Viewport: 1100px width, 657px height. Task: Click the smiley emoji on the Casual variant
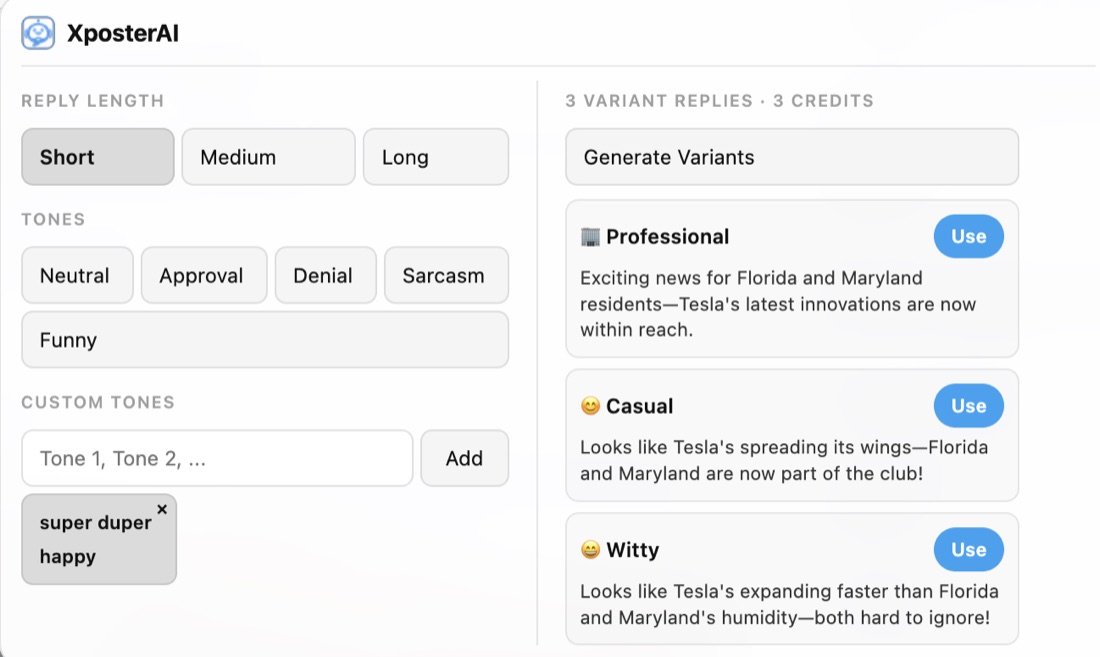point(590,405)
